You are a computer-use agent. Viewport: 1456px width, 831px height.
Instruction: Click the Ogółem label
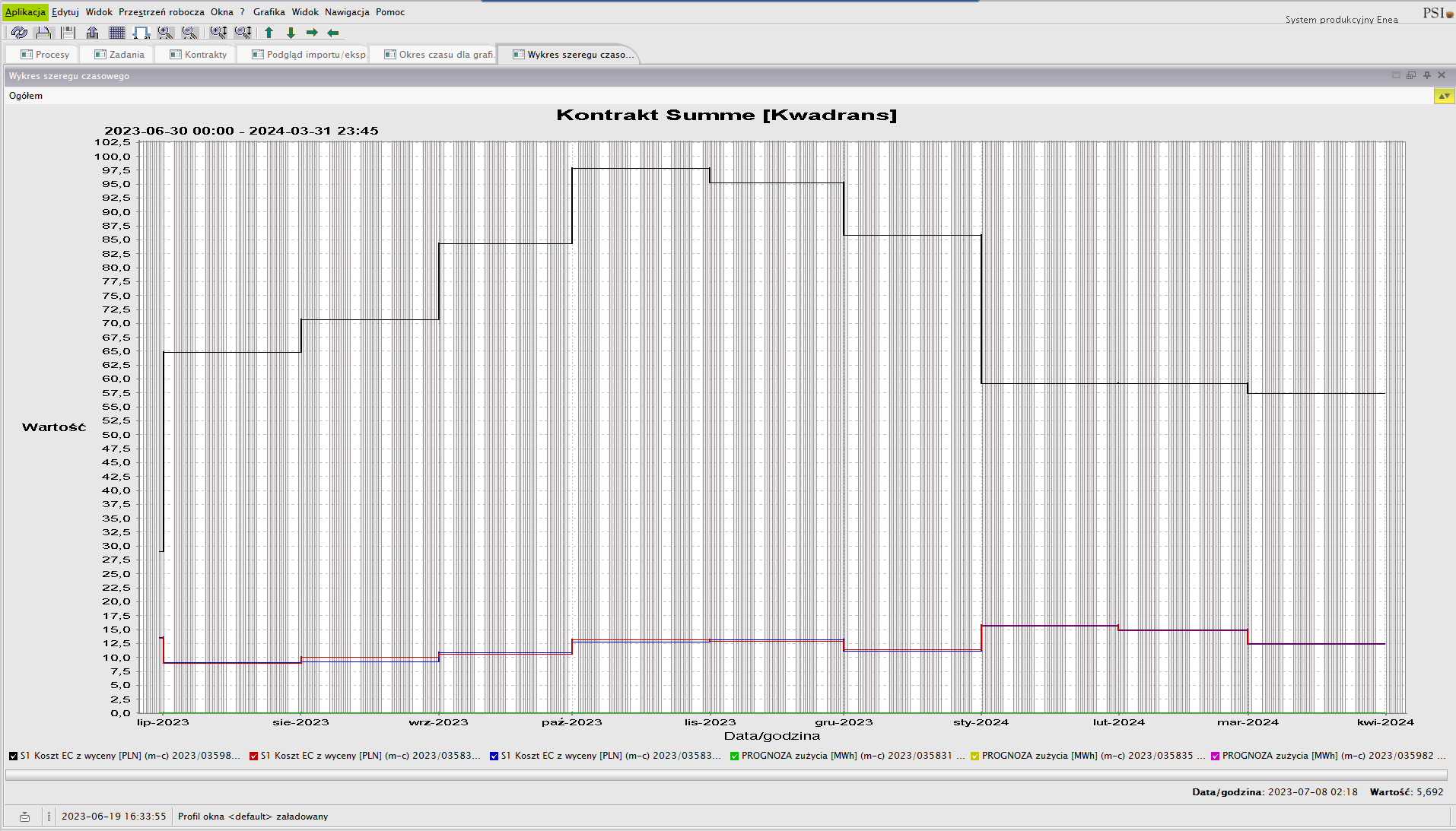[26, 96]
